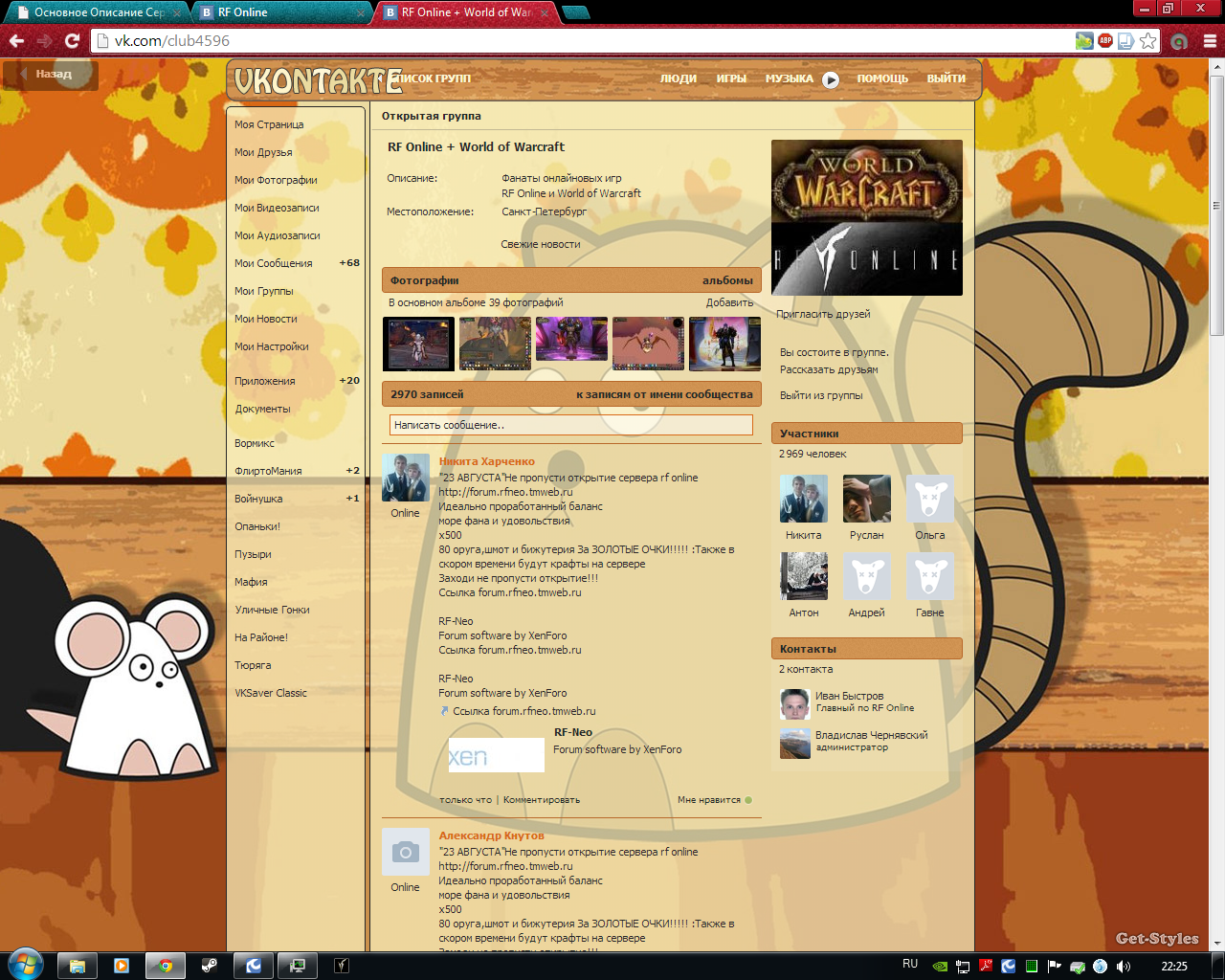This screenshot has height=980, width=1225.
Task: Click the vk.com/club4596 address bar
Action: 584,40
